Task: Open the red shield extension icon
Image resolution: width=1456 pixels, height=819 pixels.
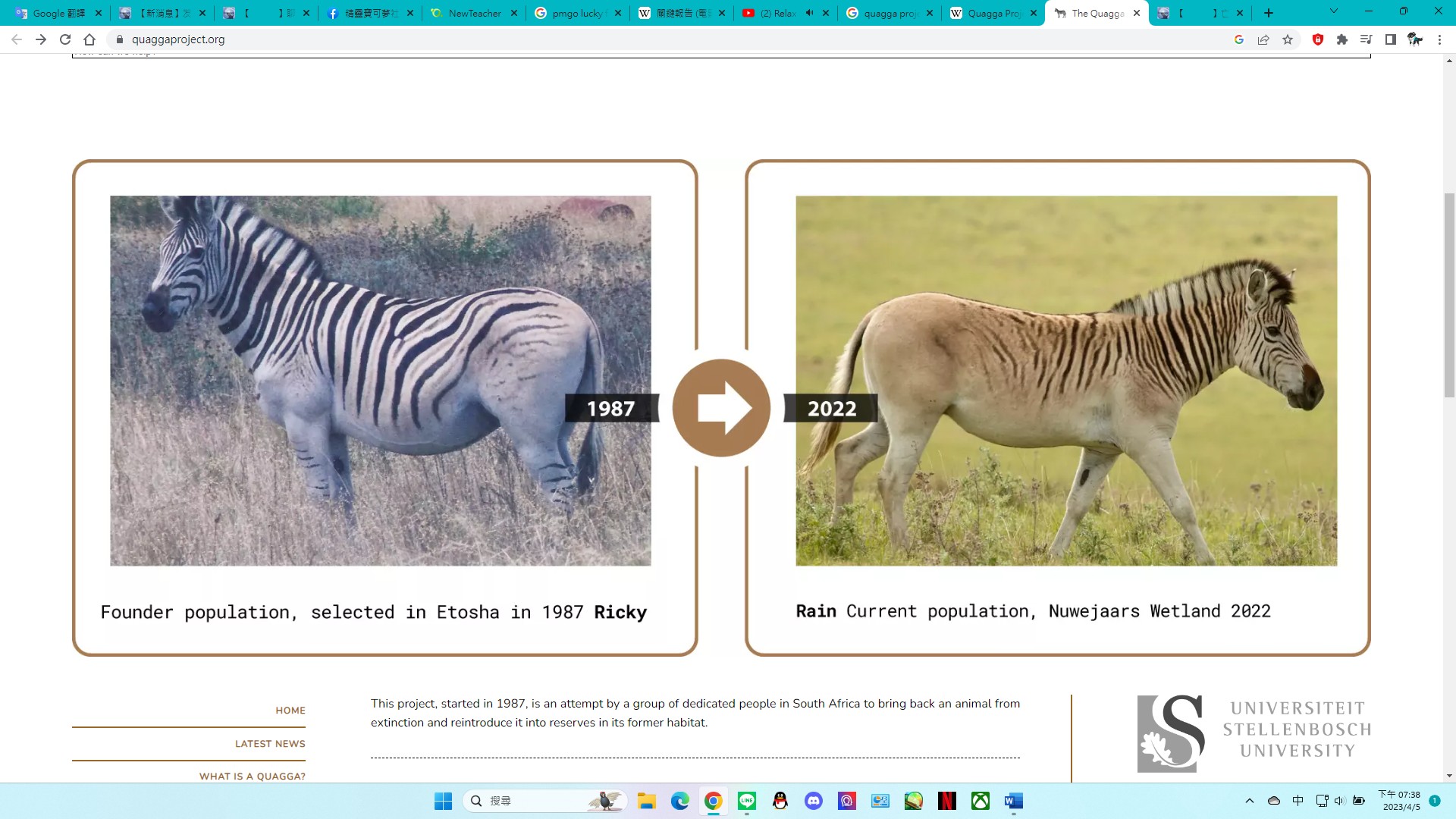Action: [1318, 39]
